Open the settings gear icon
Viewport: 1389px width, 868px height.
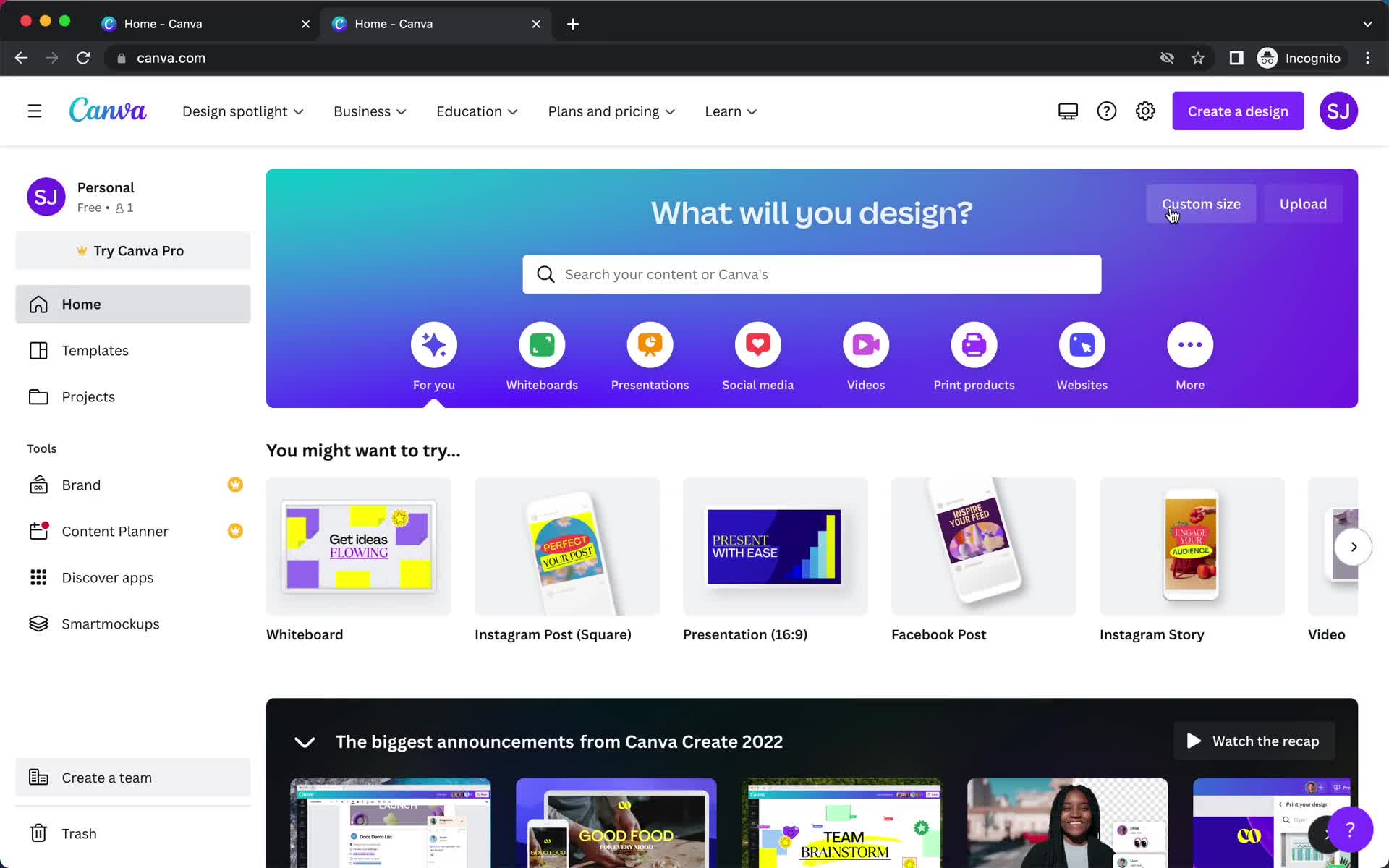(1145, 111)
